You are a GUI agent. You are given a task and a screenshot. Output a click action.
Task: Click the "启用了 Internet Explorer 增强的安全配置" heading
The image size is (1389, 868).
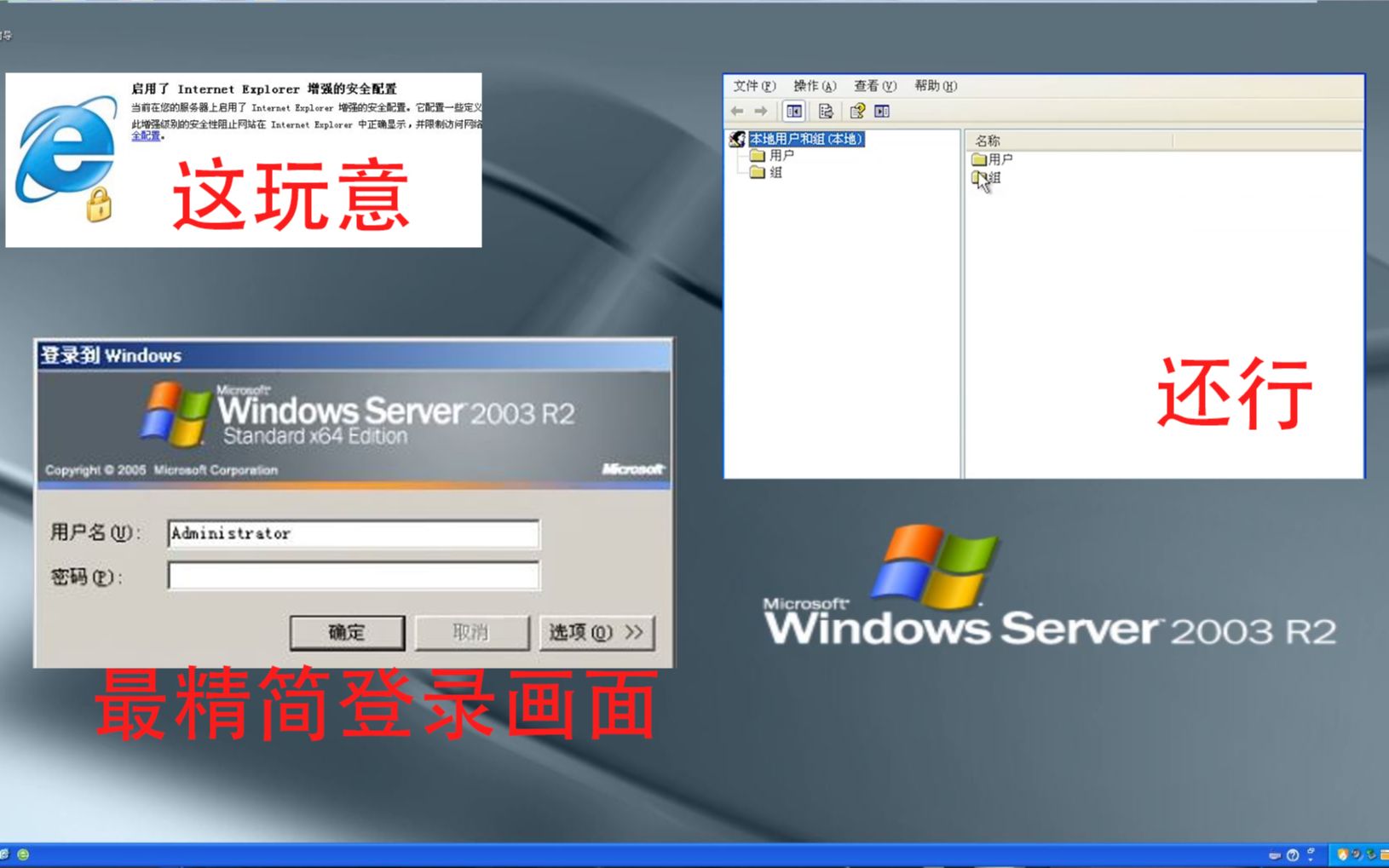264,89
